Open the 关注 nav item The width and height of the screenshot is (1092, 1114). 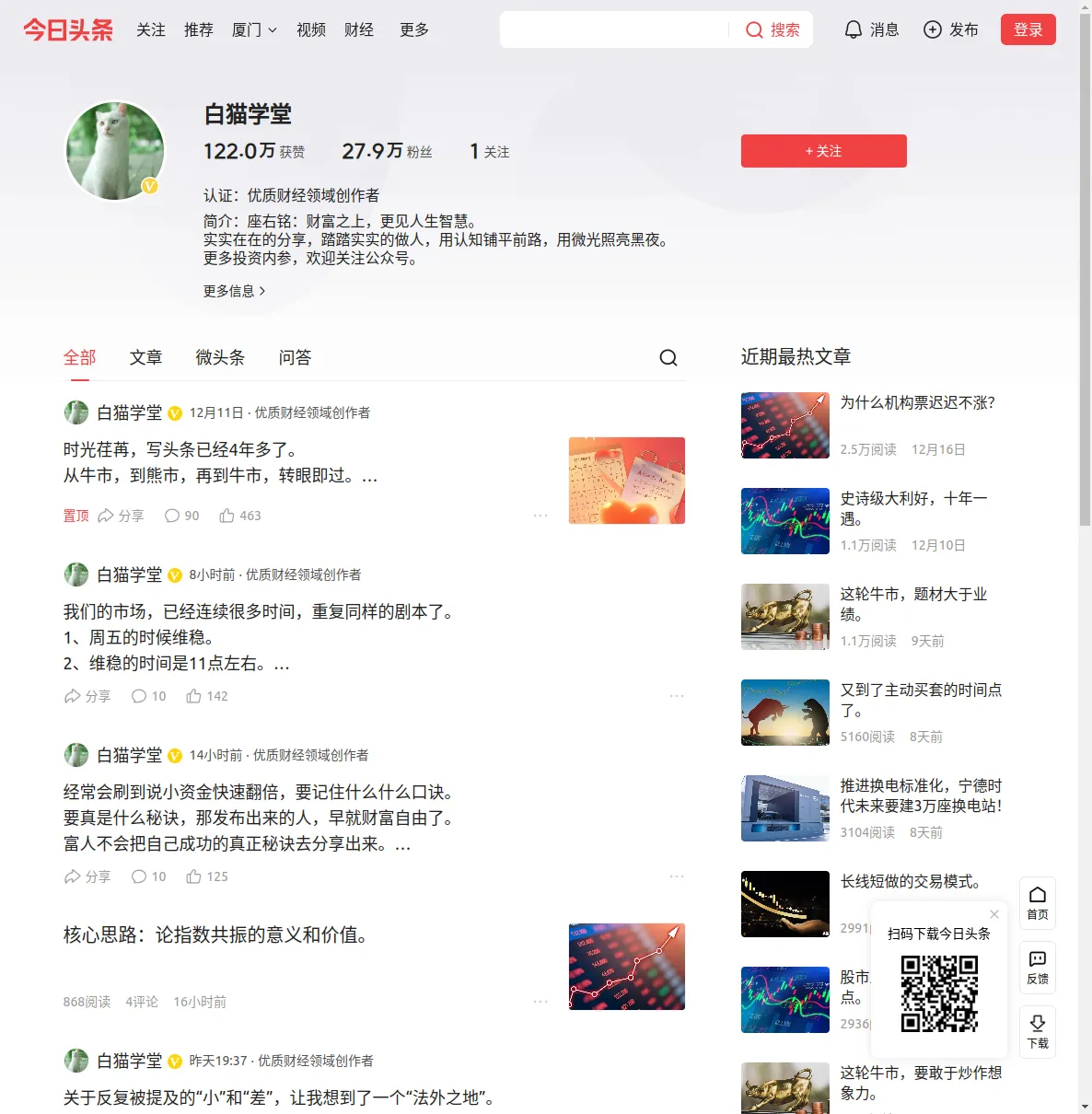pyautogui.click(x=151, y=29)
